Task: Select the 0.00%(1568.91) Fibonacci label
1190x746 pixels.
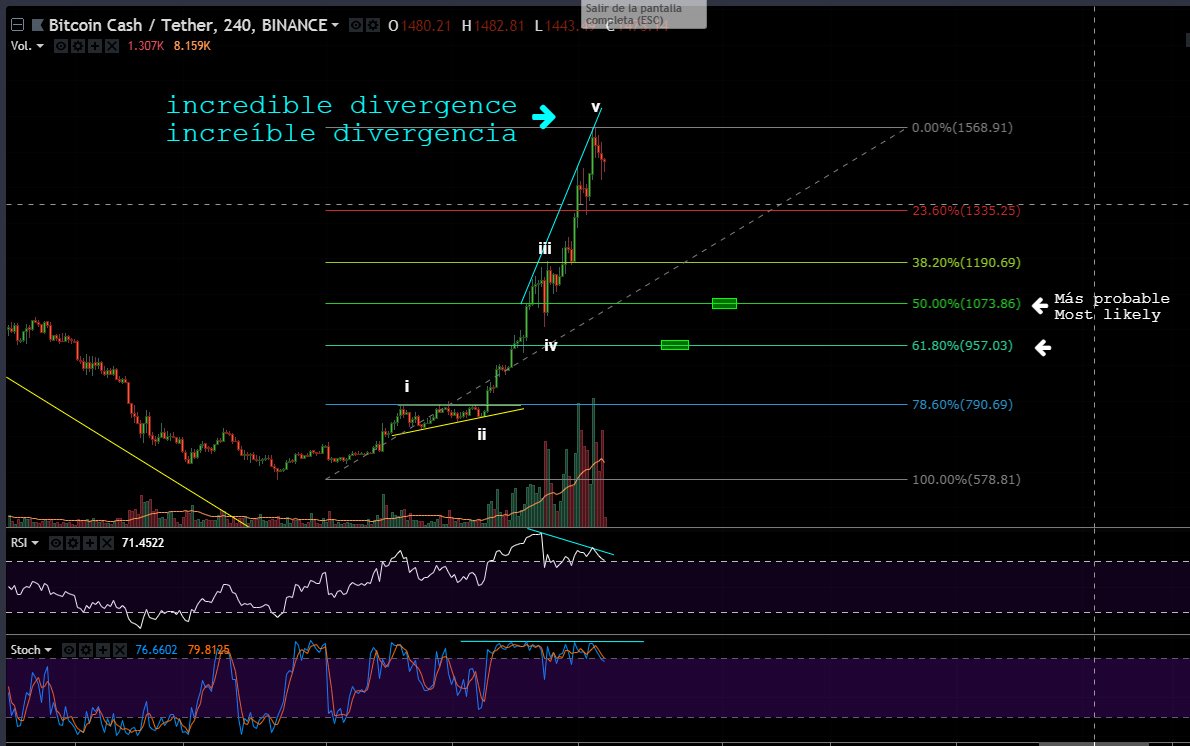Action: 962,127
